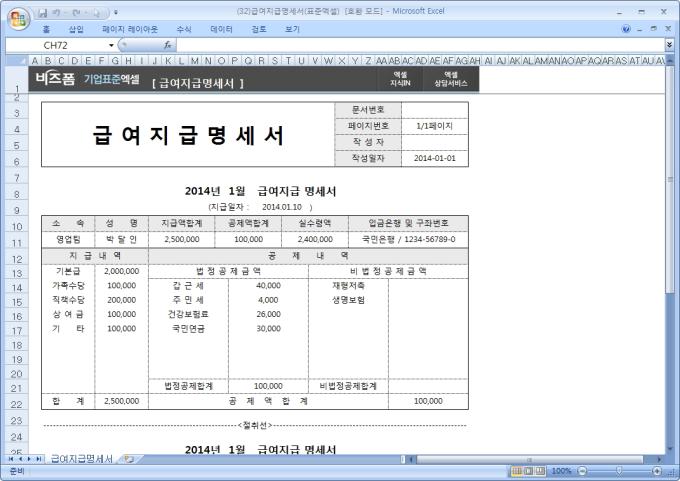680x481 pixels.
Task: Click the Insert Worksheet tab icon
Action: point(129,459)
